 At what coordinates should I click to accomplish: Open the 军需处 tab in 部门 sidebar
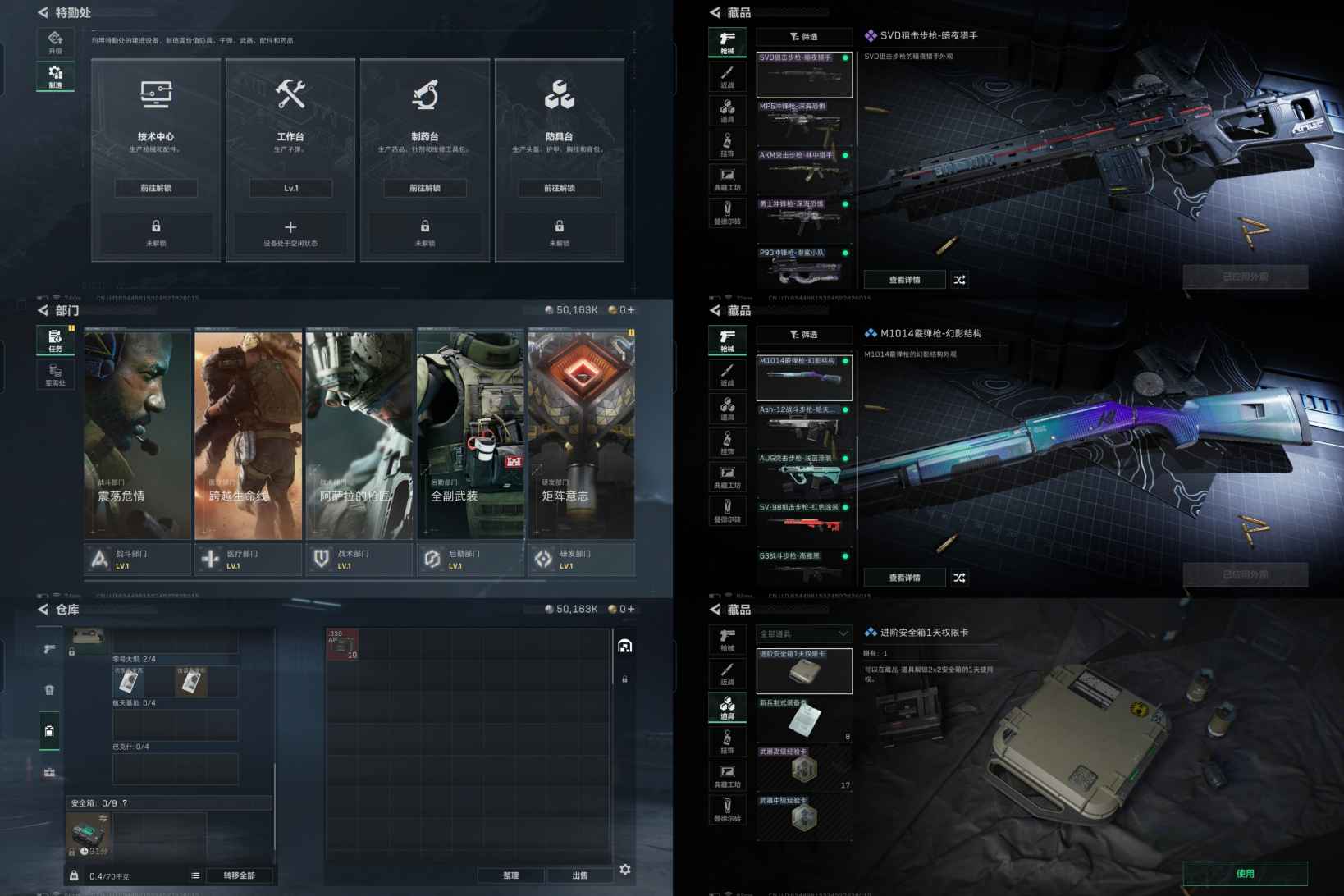[55, 374]
